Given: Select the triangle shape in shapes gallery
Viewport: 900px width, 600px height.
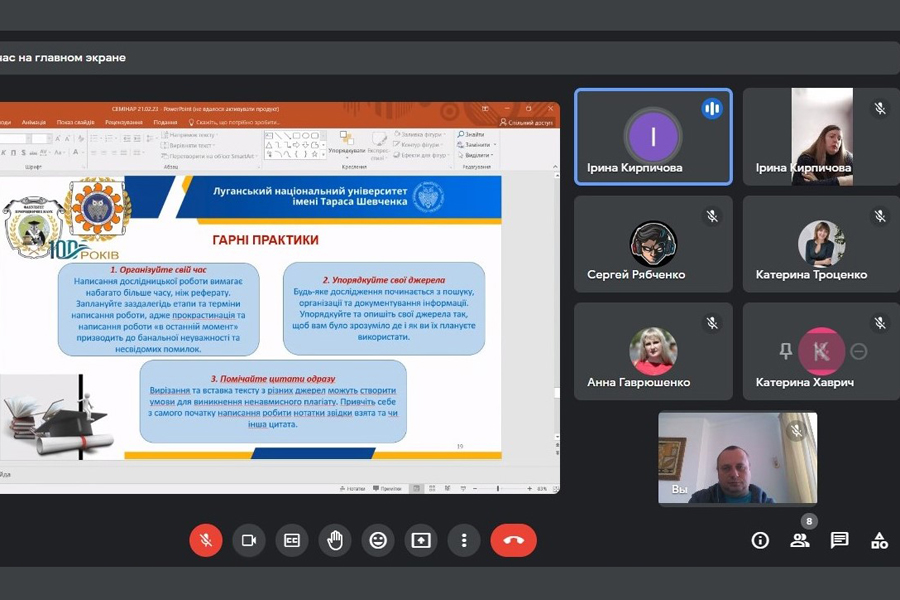Looking at the screenshot, I should 269,145.
